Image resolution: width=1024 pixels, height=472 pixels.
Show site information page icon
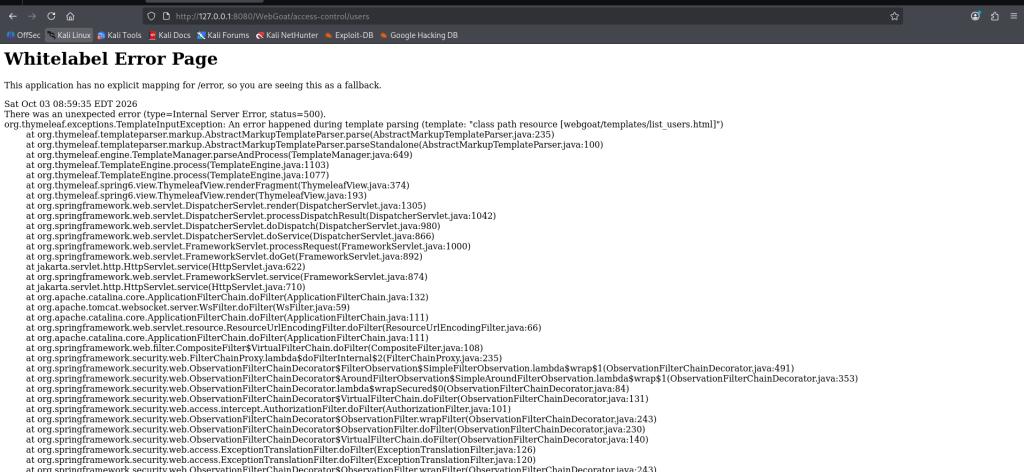pyautogui.click(x=166, y=16)
